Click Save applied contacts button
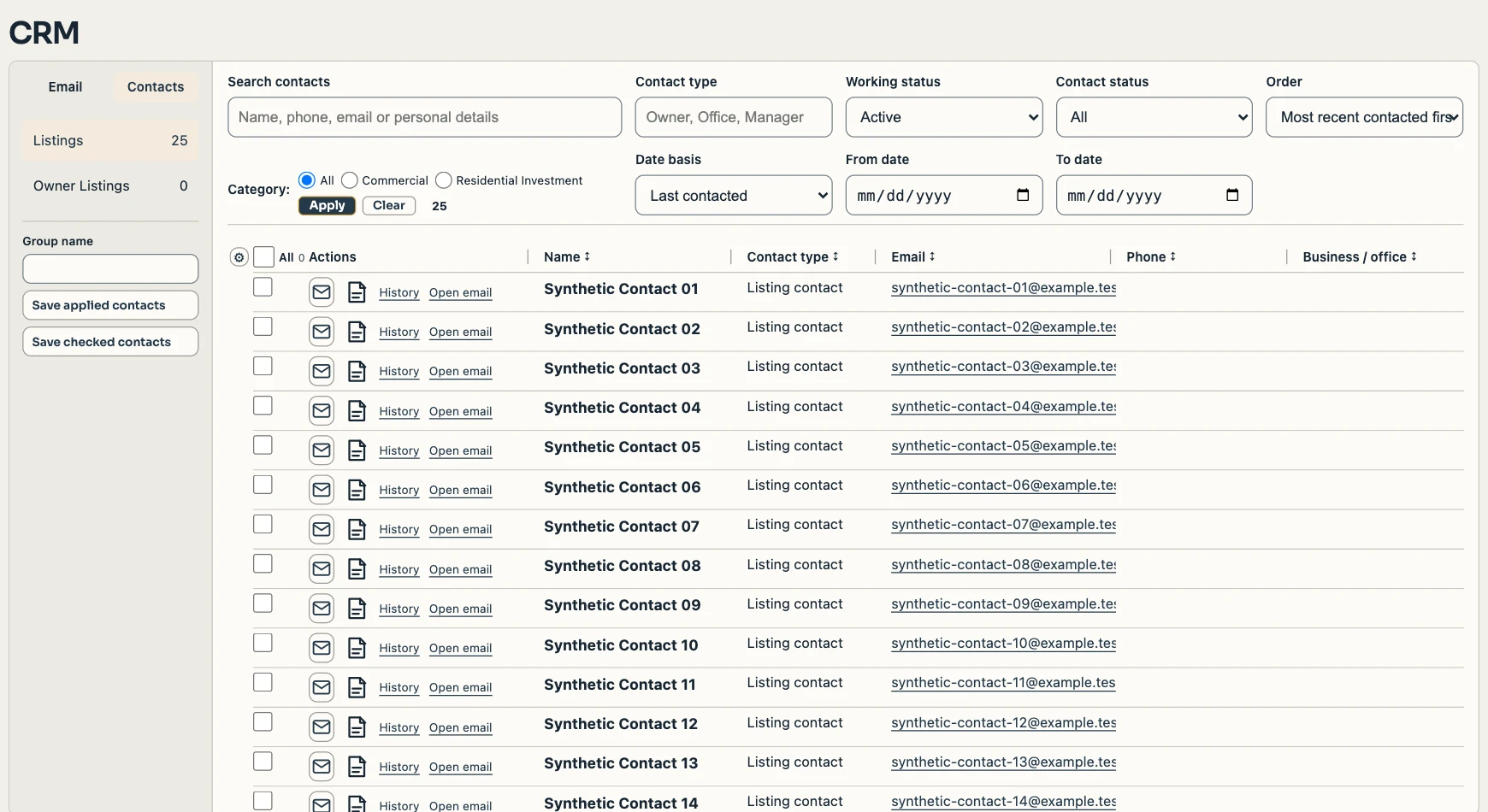 click(x=110, y=305)
